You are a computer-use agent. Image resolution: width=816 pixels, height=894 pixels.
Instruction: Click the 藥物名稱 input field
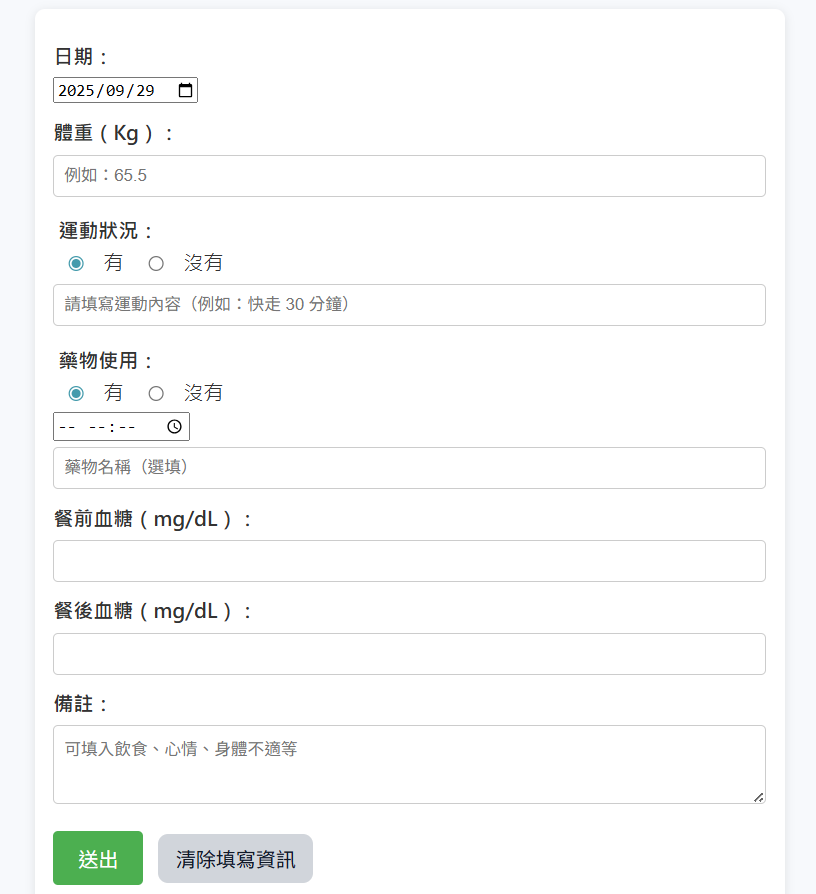click(x=409, y=468)
